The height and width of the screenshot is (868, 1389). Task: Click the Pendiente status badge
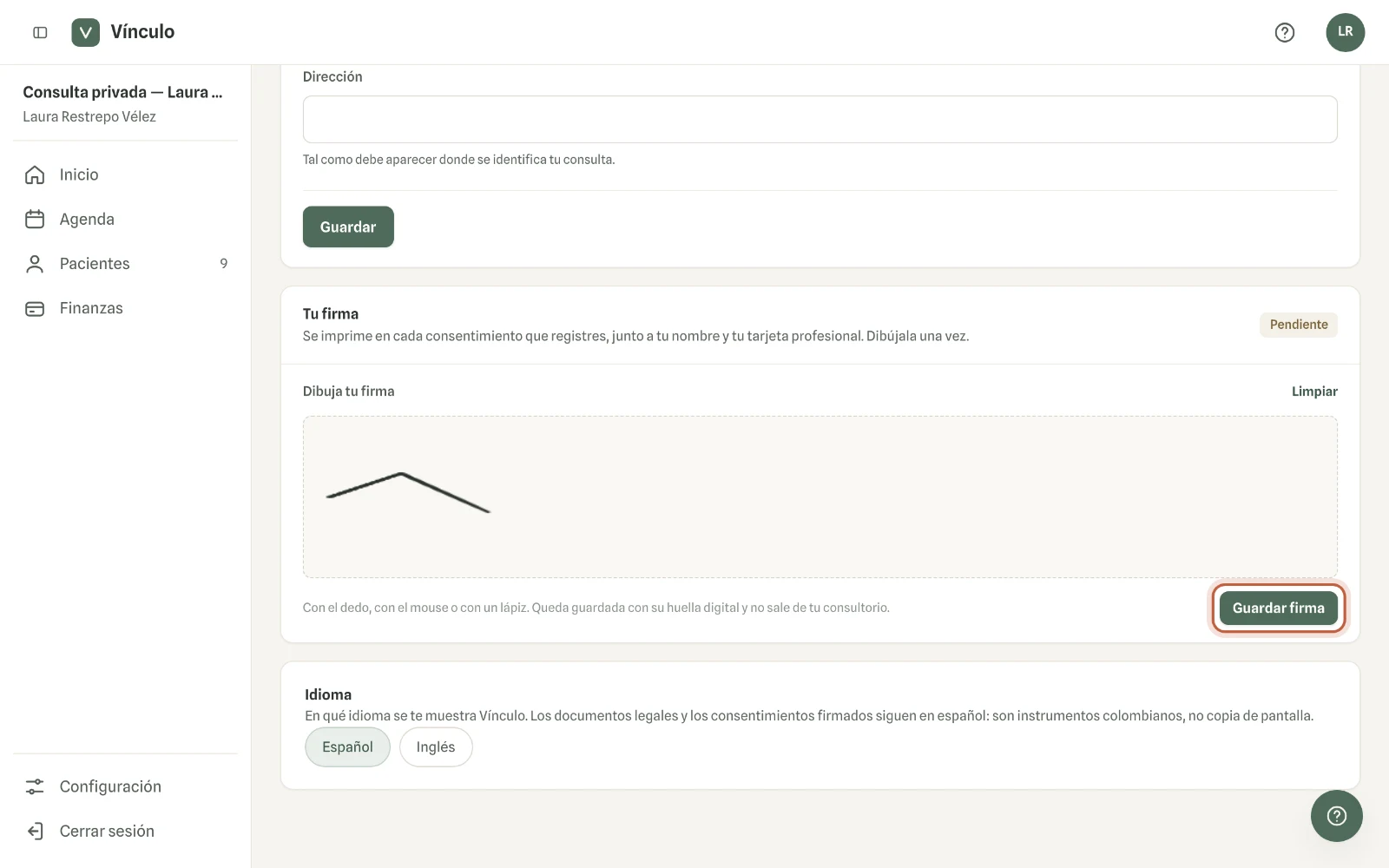[x=1299, y=325]
